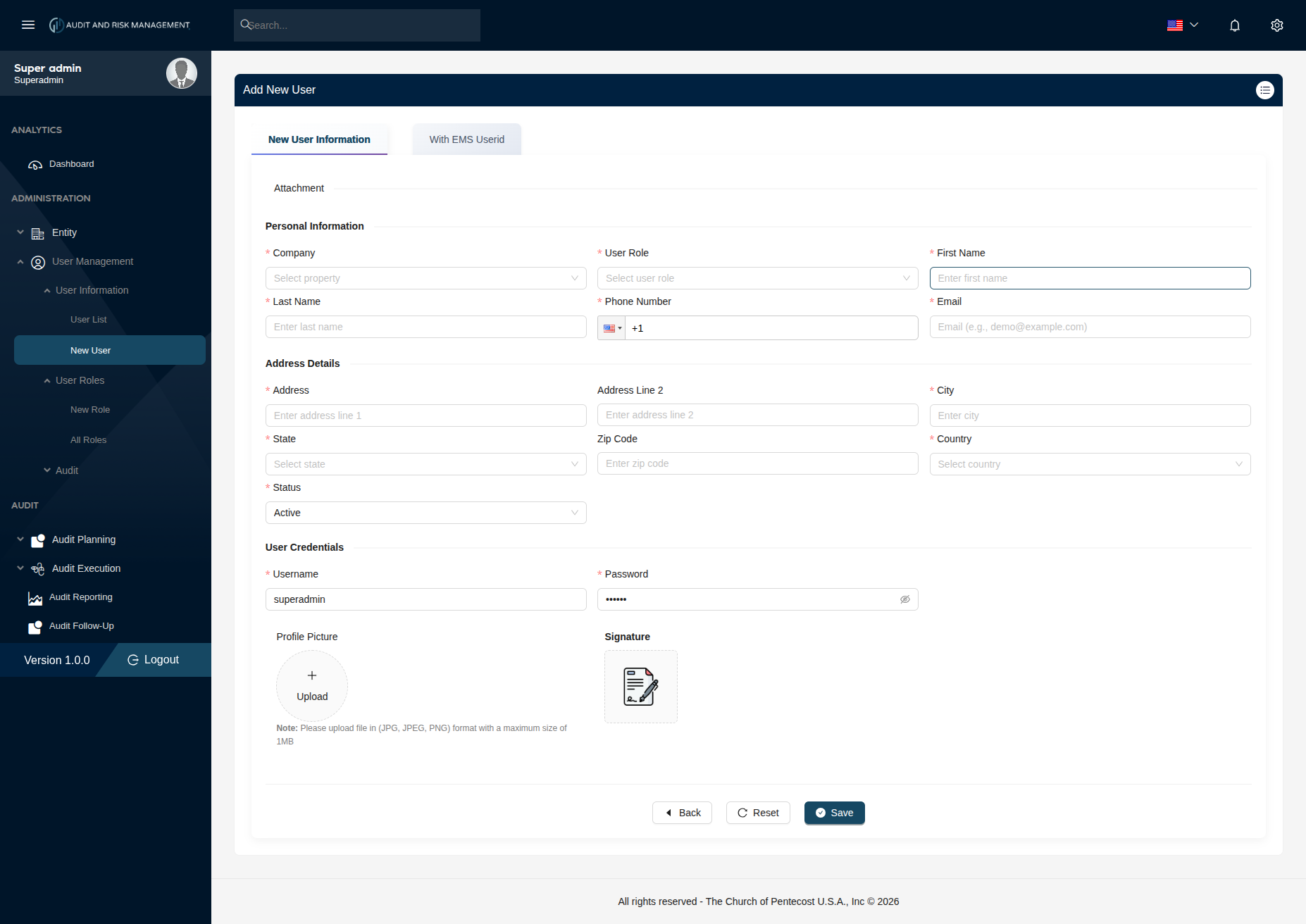Toggle password visibility eye icon
The height and width of the screenshot is (924, 1306).
pos(905,599)
